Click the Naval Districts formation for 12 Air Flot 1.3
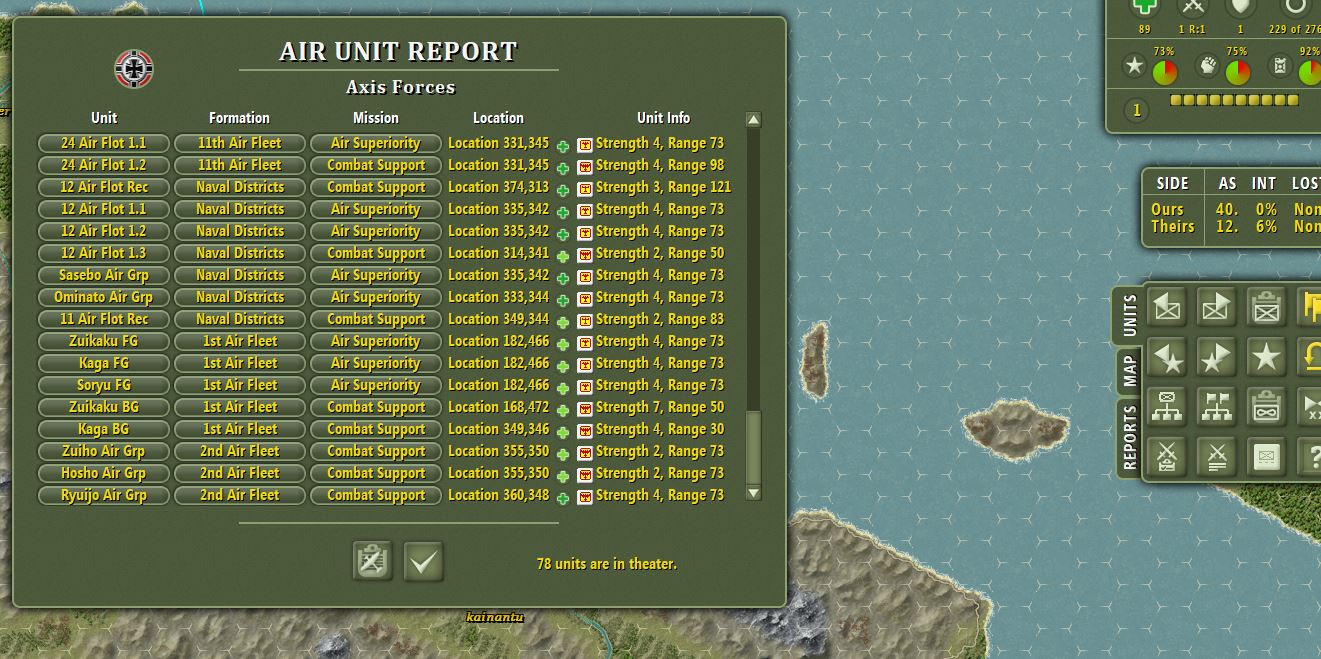 pos(240,253)
